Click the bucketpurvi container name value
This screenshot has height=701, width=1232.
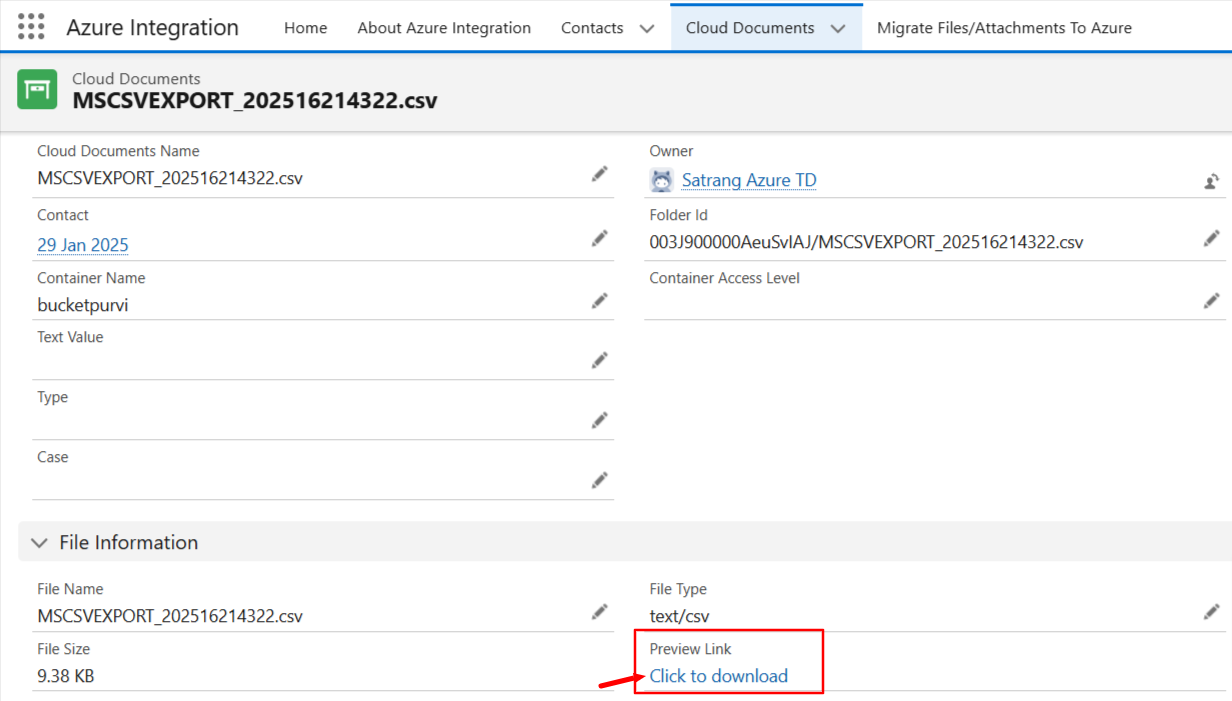click(x=83, y=305)
